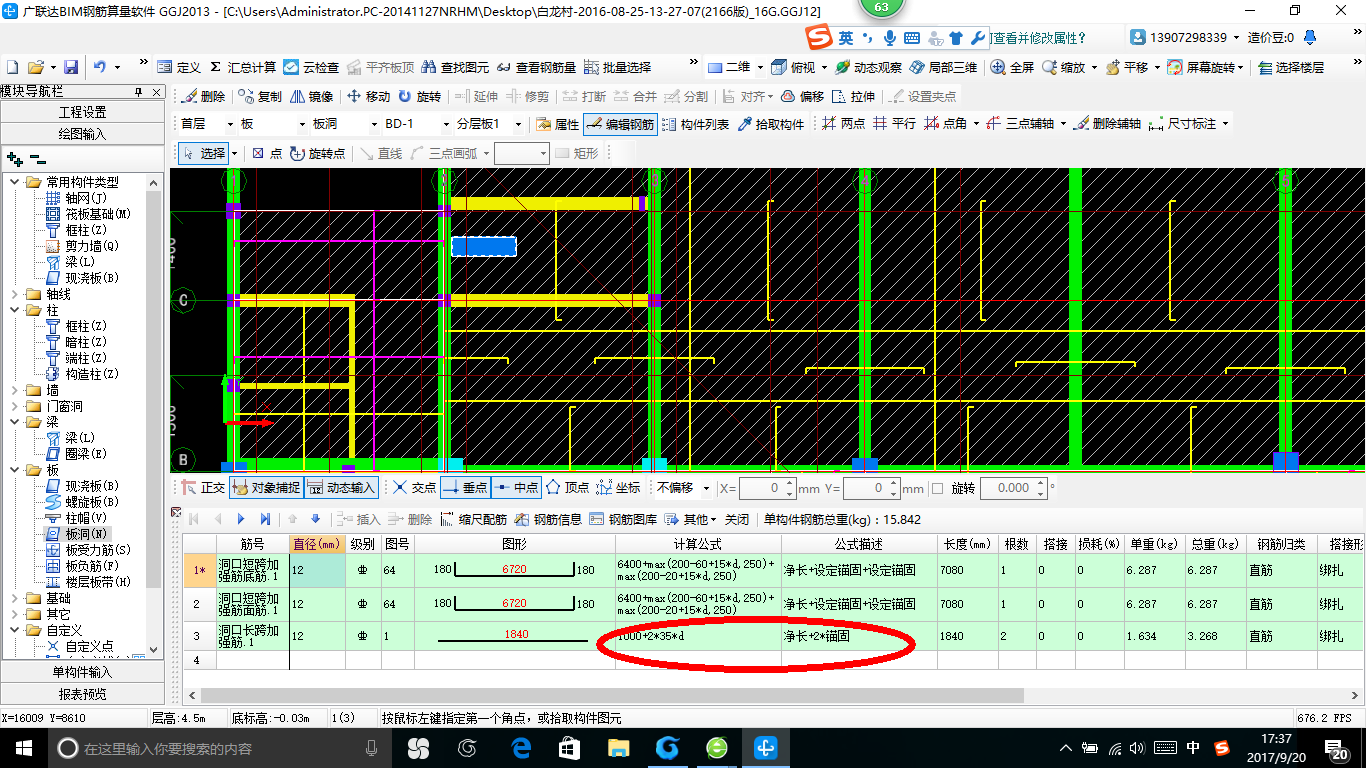Click the 屏幕旋转 screen rotate tool
The width and height of the screenshot is (1366, 768).
pyautogui.click(x=1203, y=67)
